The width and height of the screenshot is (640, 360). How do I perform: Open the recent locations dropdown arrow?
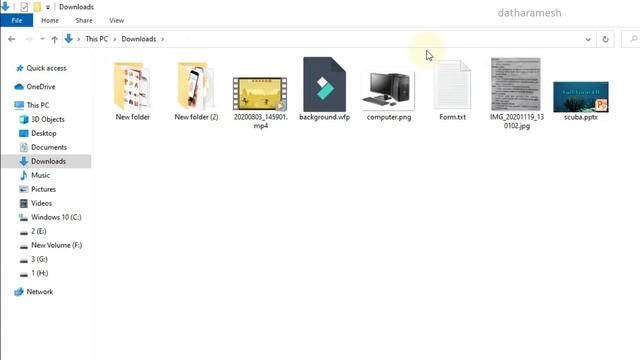42,39
